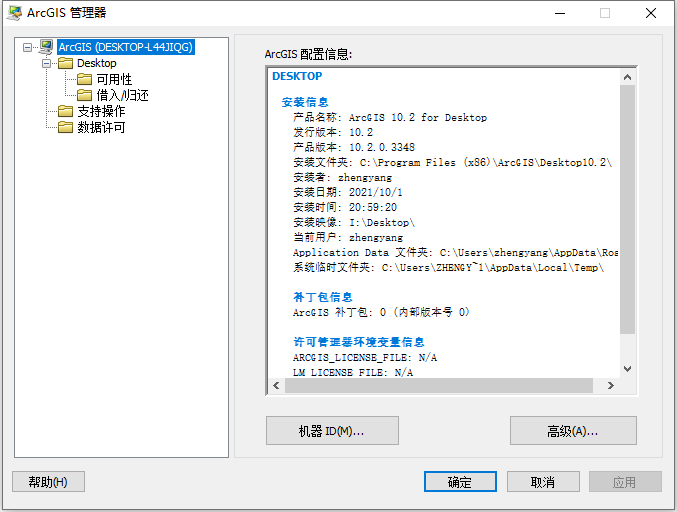Click the ArcGIS 配置信息: label
This screenshot has height=512, width=677.
pyautogui.click(x=308, y=54)
